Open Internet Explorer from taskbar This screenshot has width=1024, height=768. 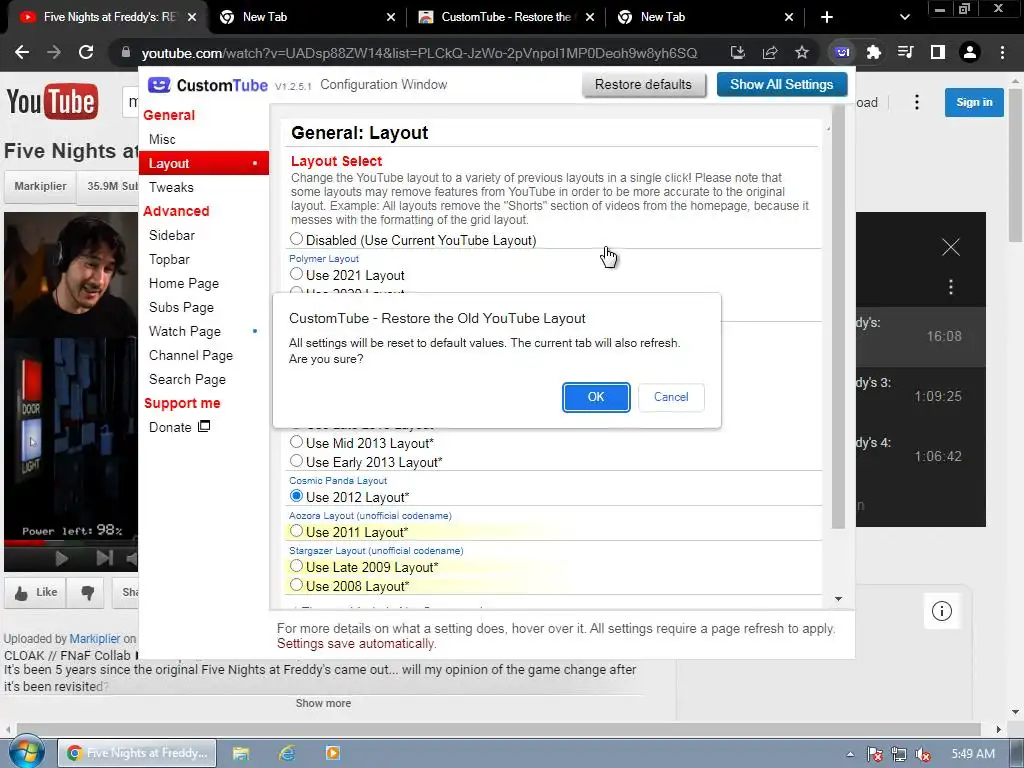tap(287, 753)
